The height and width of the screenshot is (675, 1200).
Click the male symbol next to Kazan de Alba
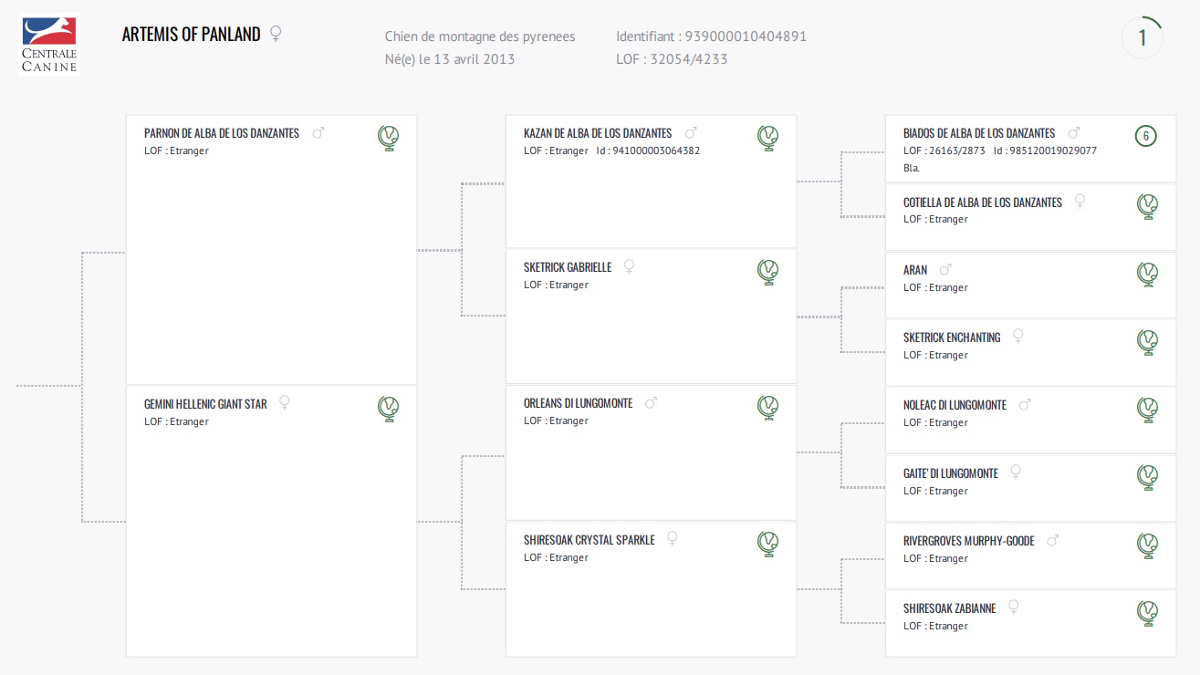690,133
